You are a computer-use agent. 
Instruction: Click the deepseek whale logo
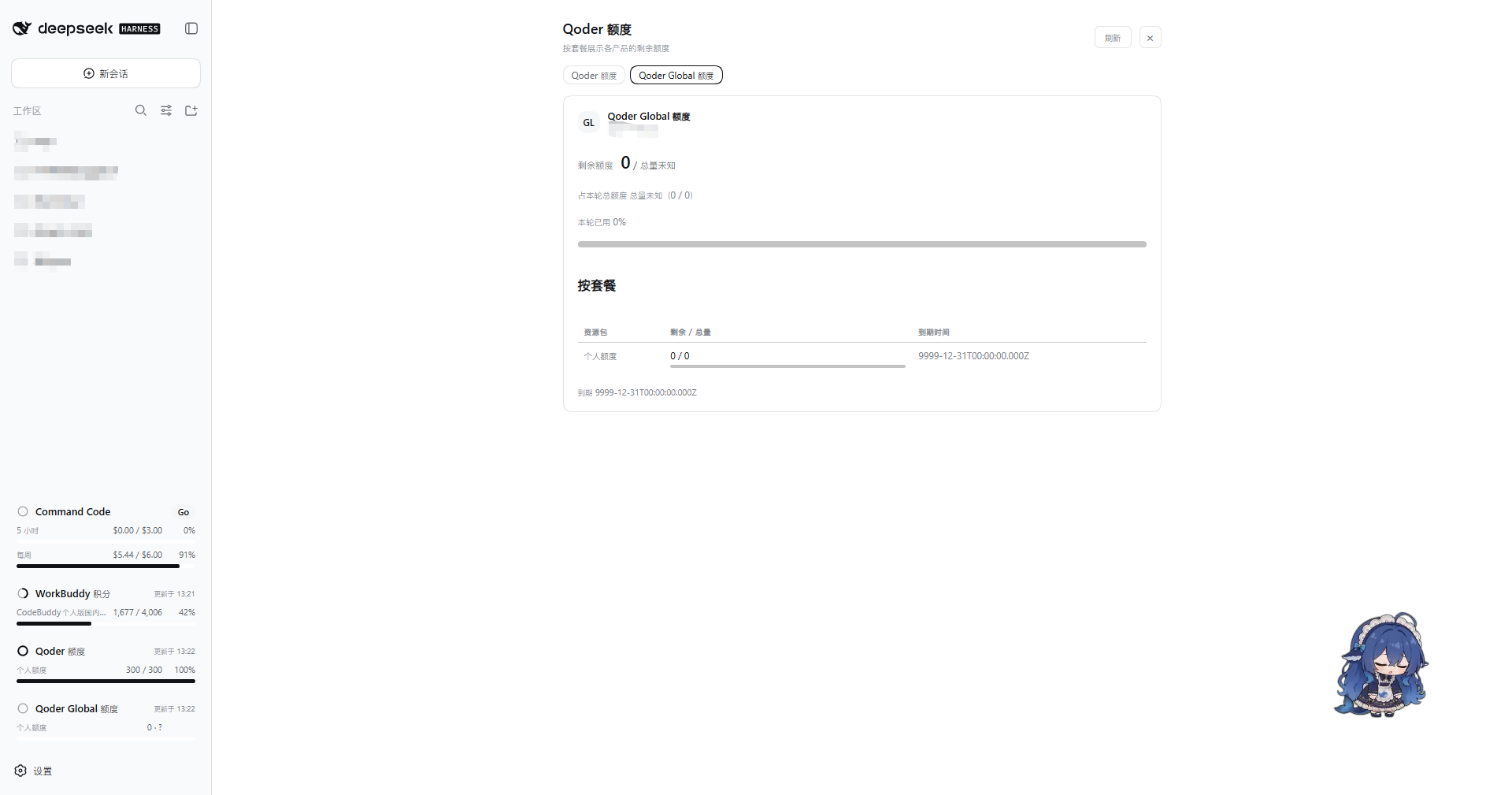pos(22,28)
